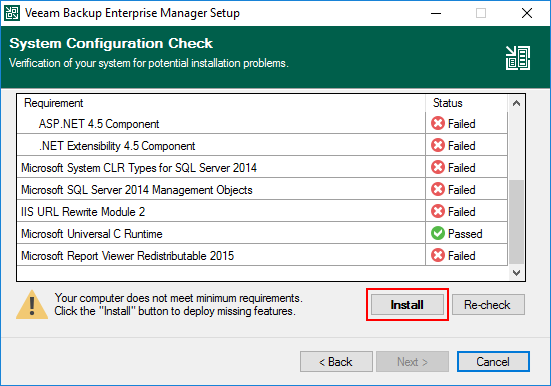Click the yellow warning triangle icon
The width and height of the screenshot is (551, 386).
click(x=32, y=305)
